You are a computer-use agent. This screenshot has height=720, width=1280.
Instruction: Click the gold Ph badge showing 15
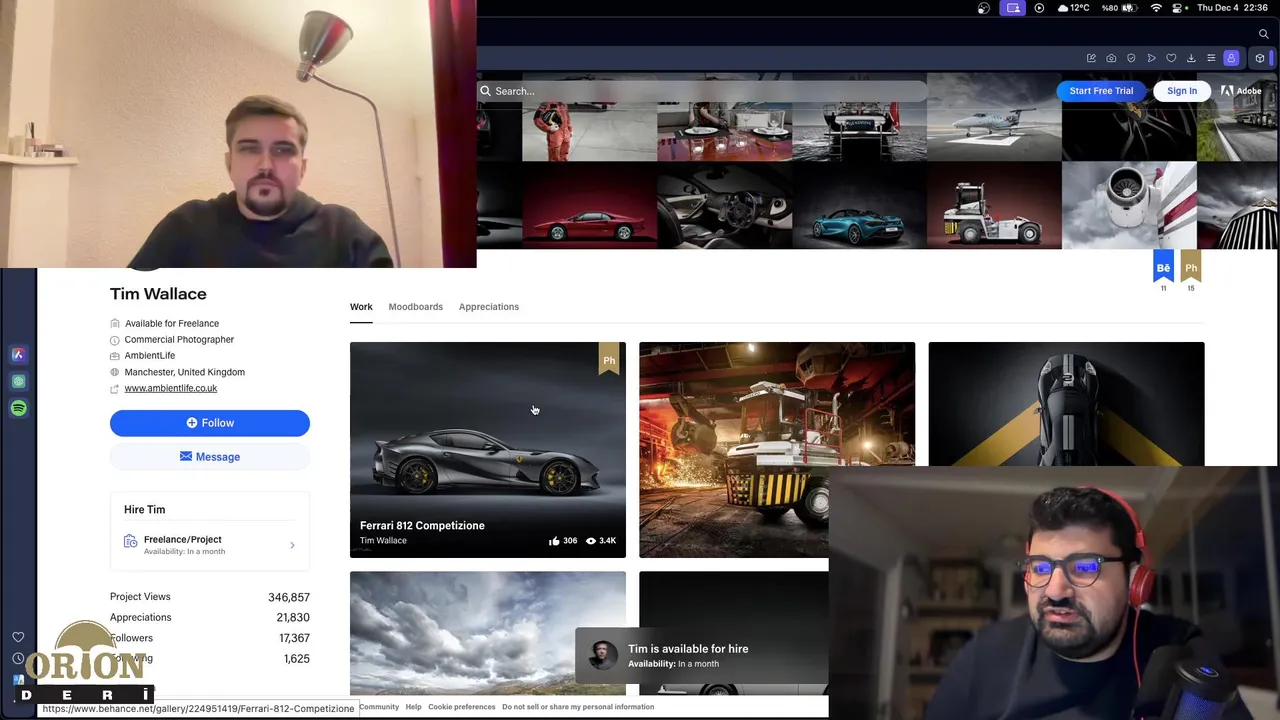[x=1190, y=266]
